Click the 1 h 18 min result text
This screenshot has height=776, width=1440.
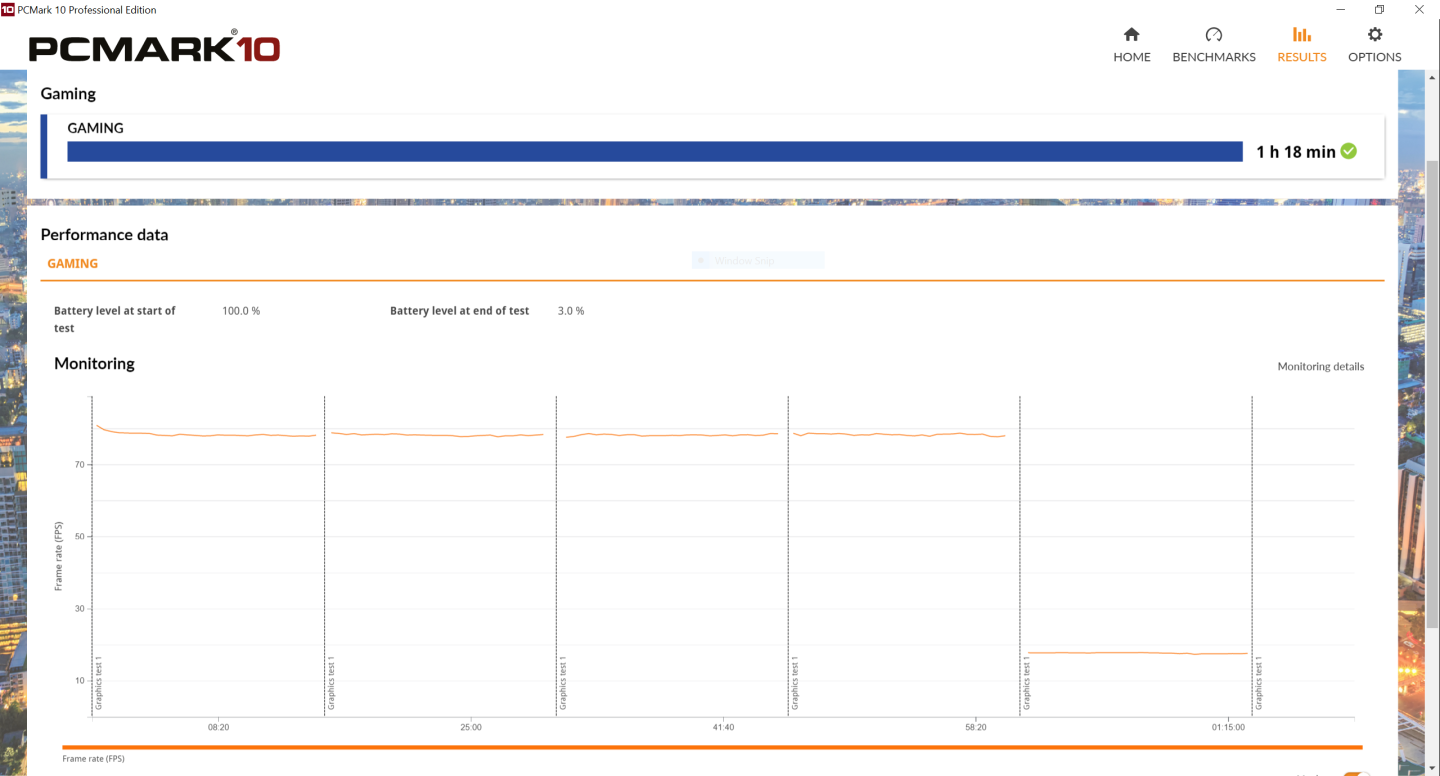pos(1296,152)
